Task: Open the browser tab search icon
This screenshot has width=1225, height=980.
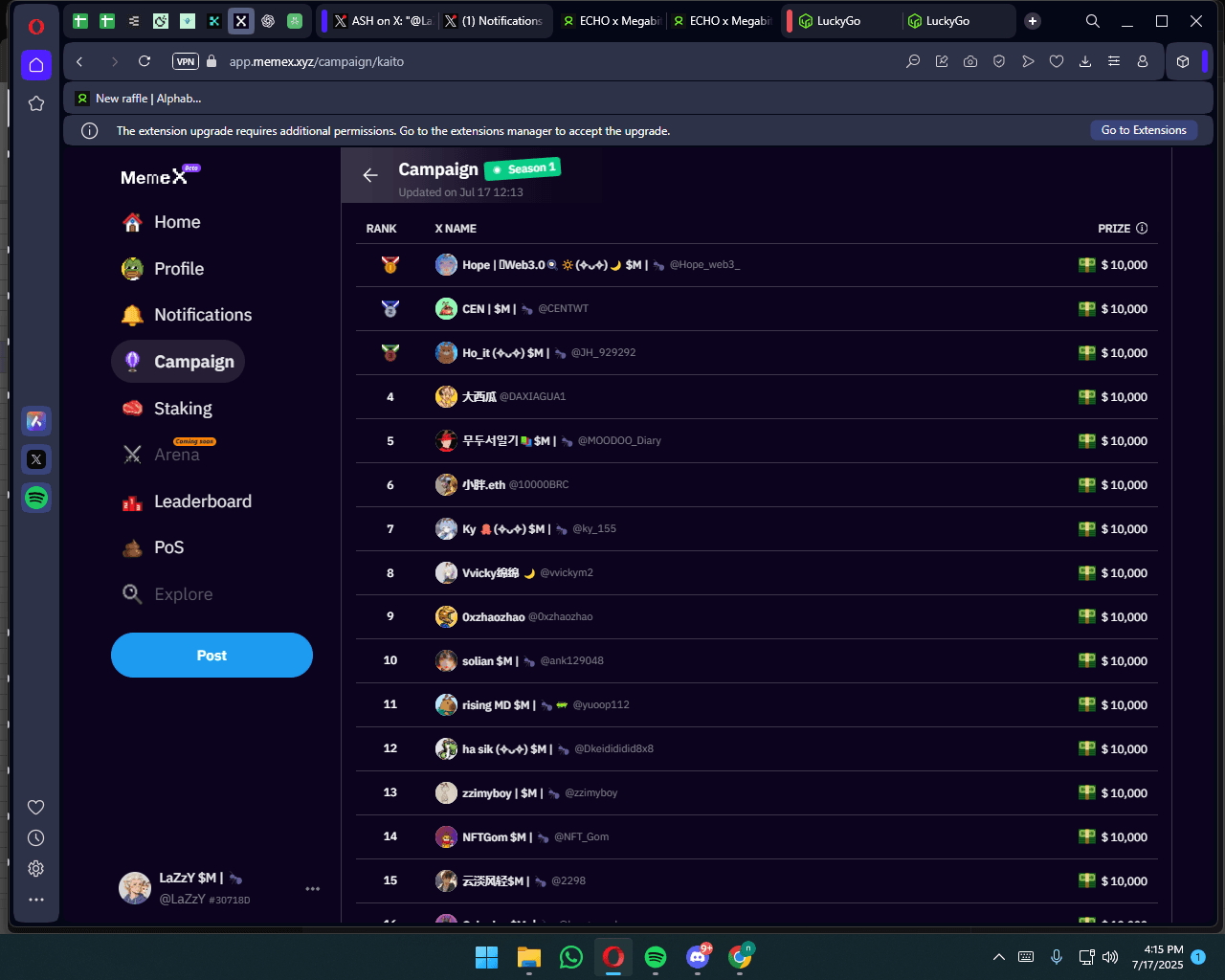Action: 1092,21
